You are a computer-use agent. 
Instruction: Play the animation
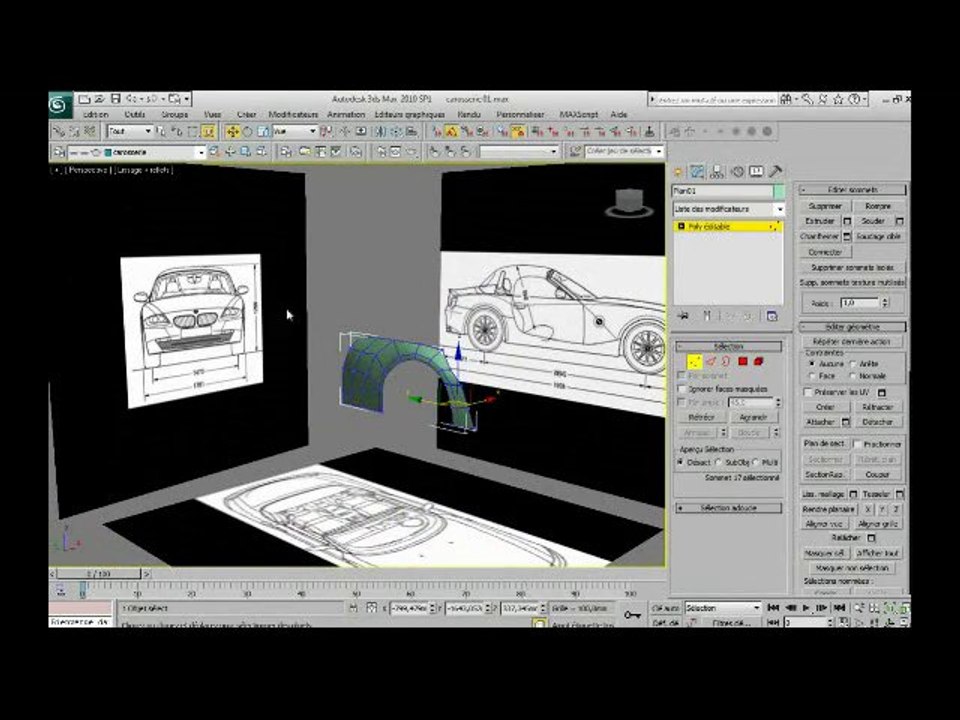pyautogui.click(x=806, y=607)
